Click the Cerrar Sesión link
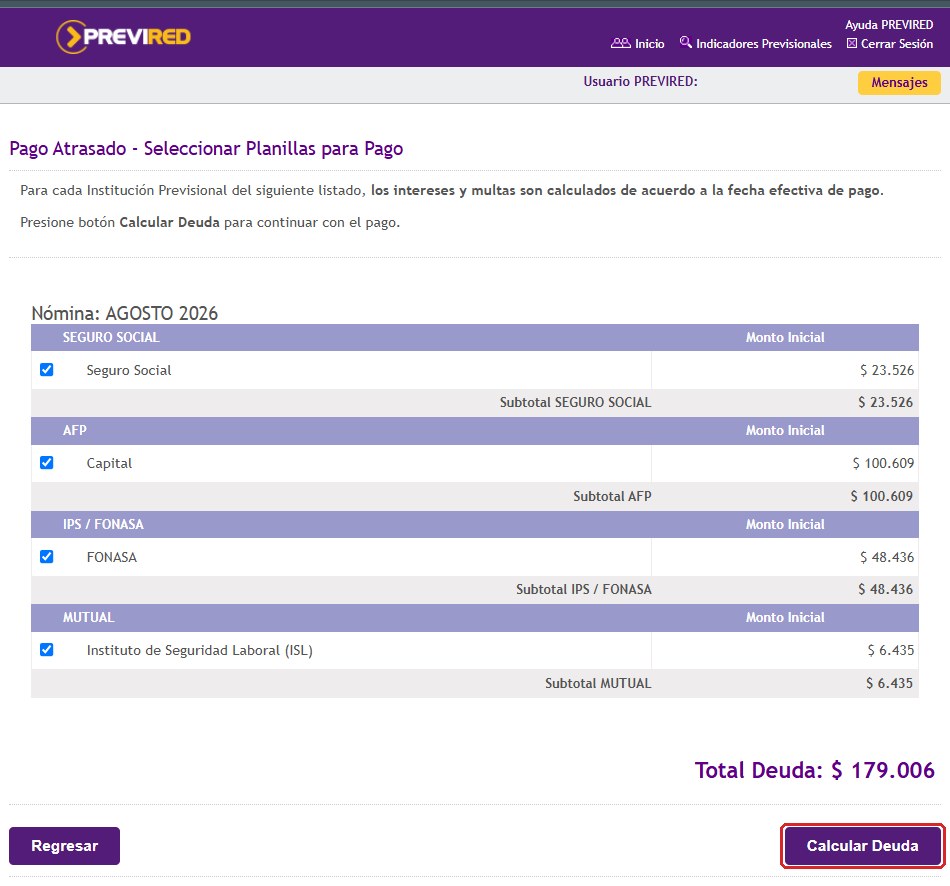 [897, 44]
